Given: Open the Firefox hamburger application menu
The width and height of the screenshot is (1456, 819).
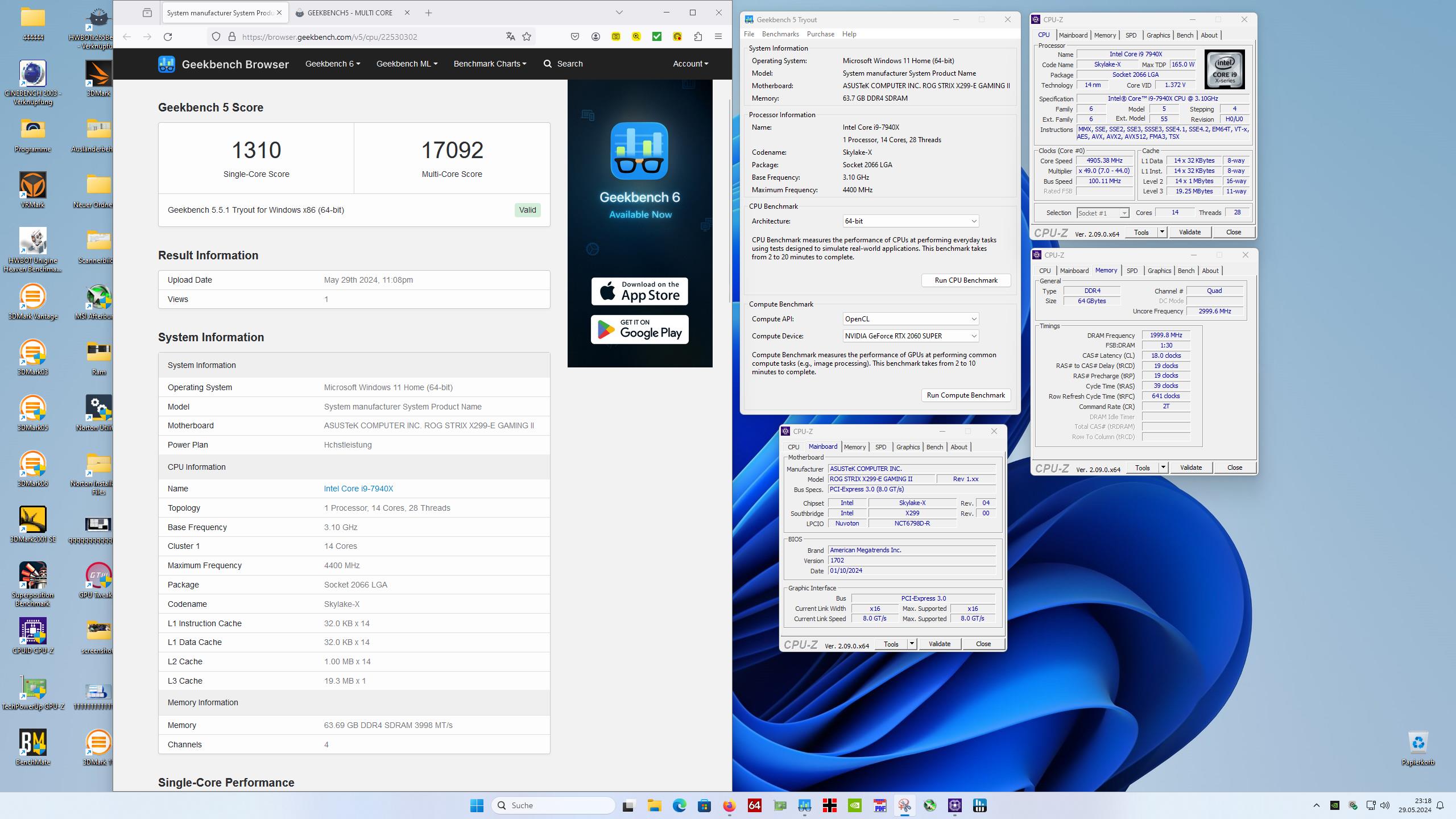Looking at the screenshot, I should click(718, 37).
